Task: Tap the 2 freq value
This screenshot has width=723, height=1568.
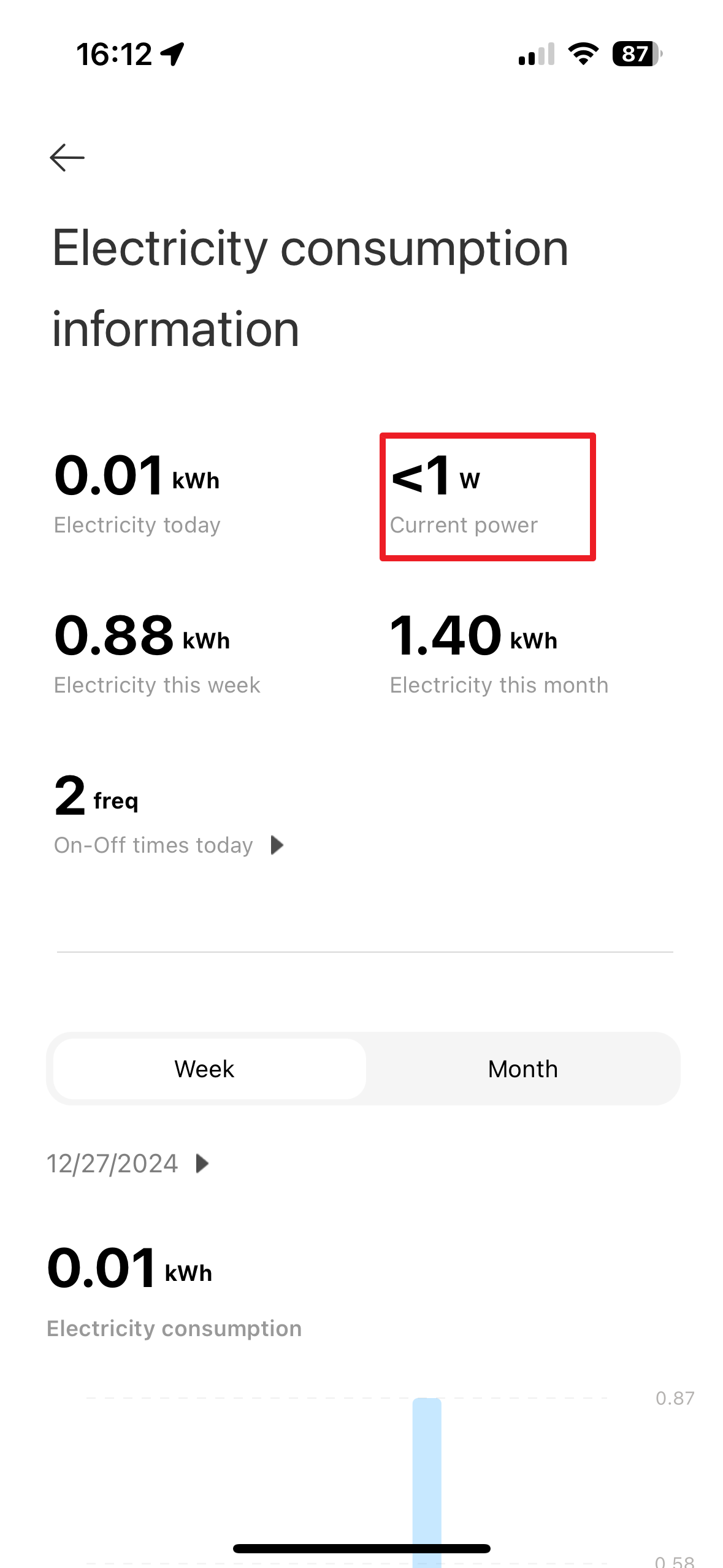Action: 96,796
